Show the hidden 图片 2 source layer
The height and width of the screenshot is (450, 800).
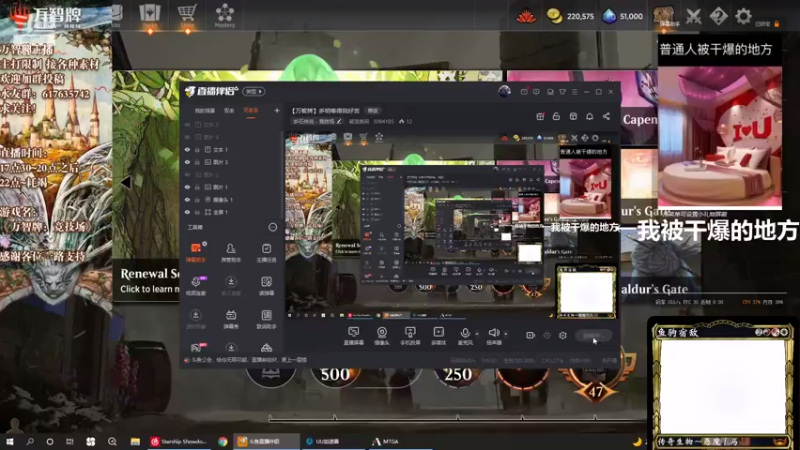click(x=187, y=174)
